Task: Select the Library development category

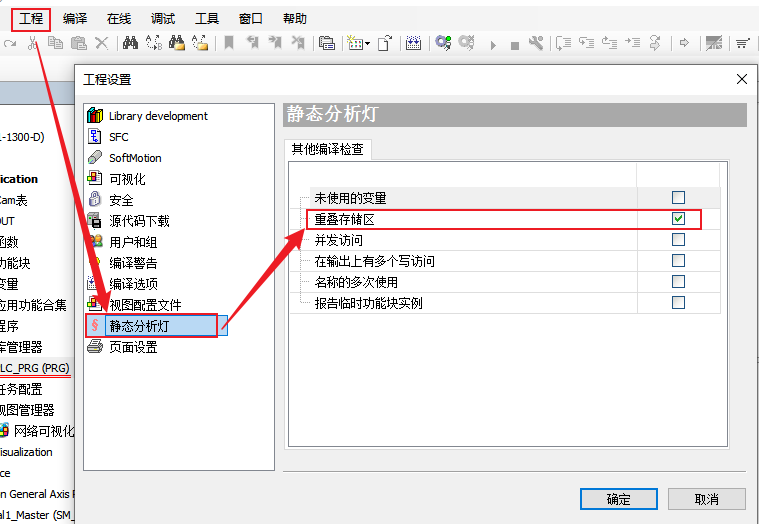Action: click(x=157, y=116)
